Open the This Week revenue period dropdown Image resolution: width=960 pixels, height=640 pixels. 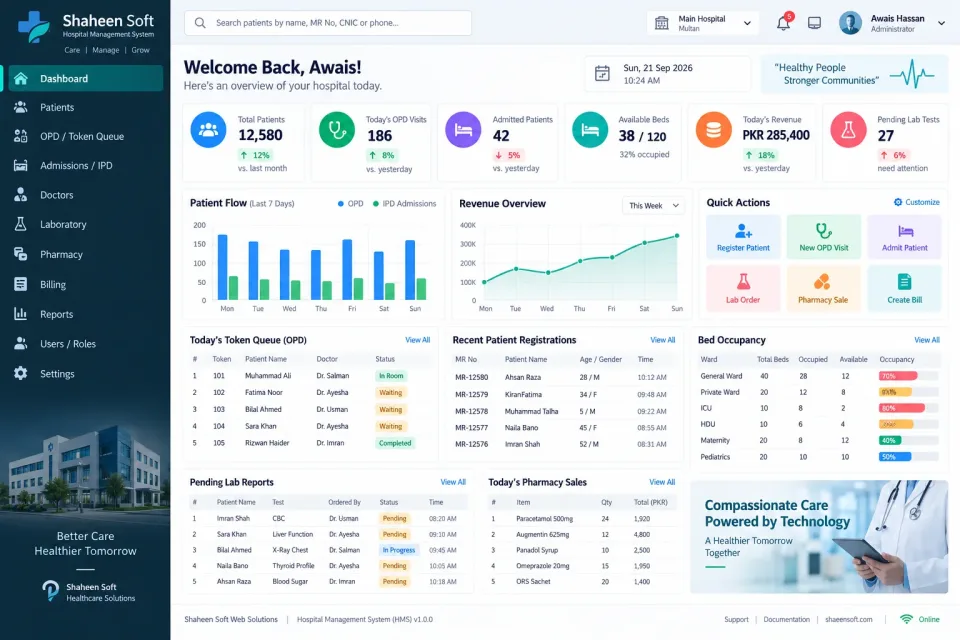(653, 206)
